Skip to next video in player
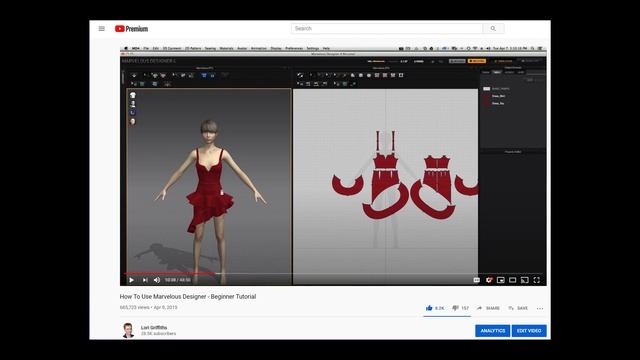 click(145, 280)
